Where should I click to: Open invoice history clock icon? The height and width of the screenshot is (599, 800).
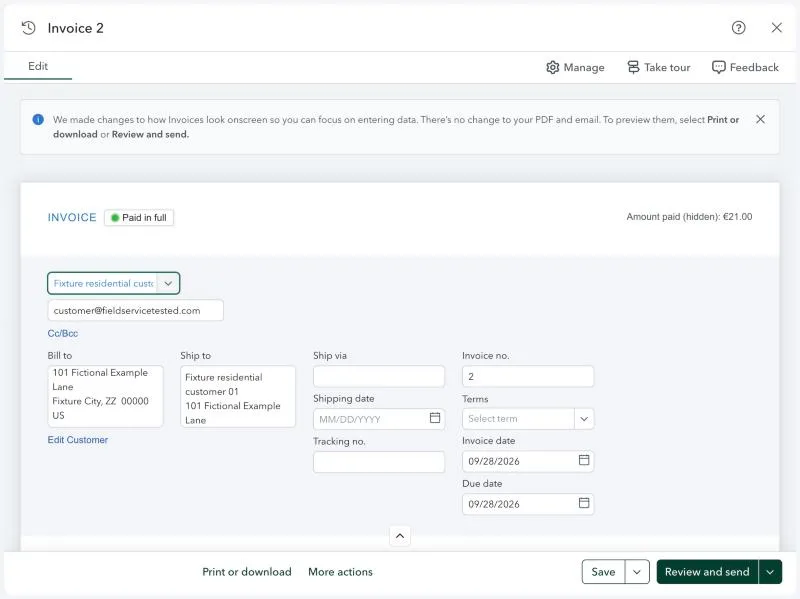[x=29, y=28]
